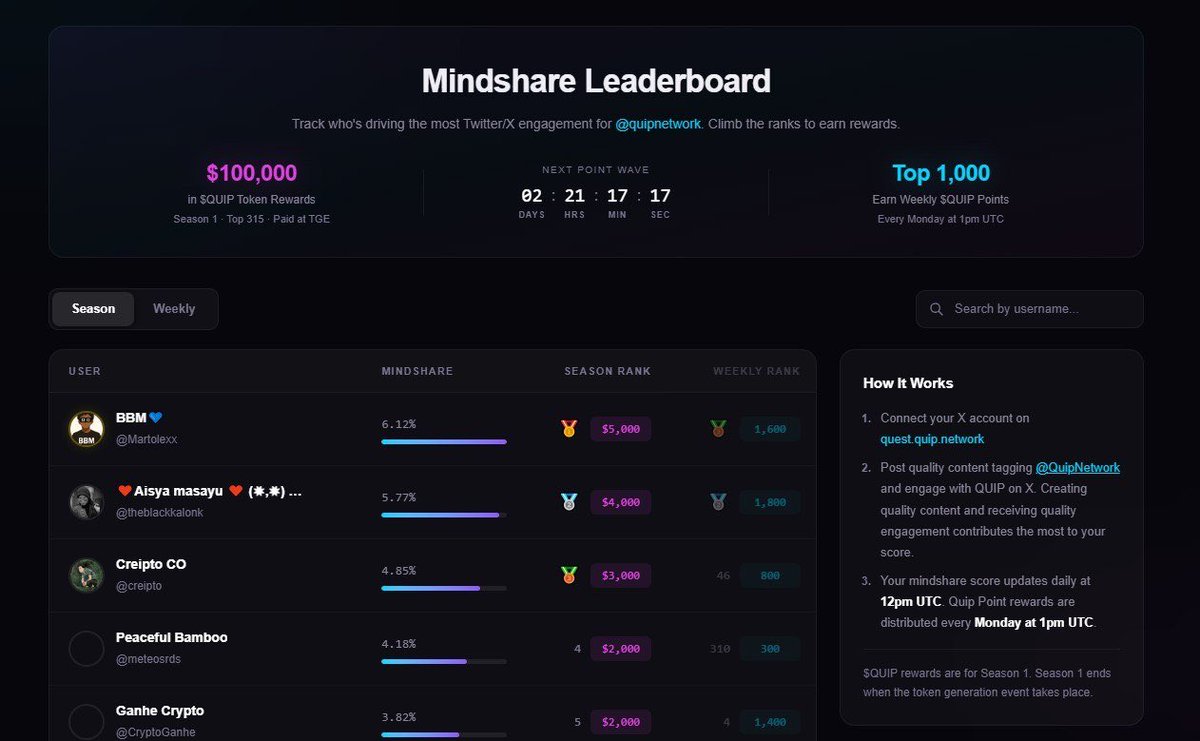This screenshot has height=741, width=1200.
Task: Click BBM's profile avatar
Action: (86, 429)
